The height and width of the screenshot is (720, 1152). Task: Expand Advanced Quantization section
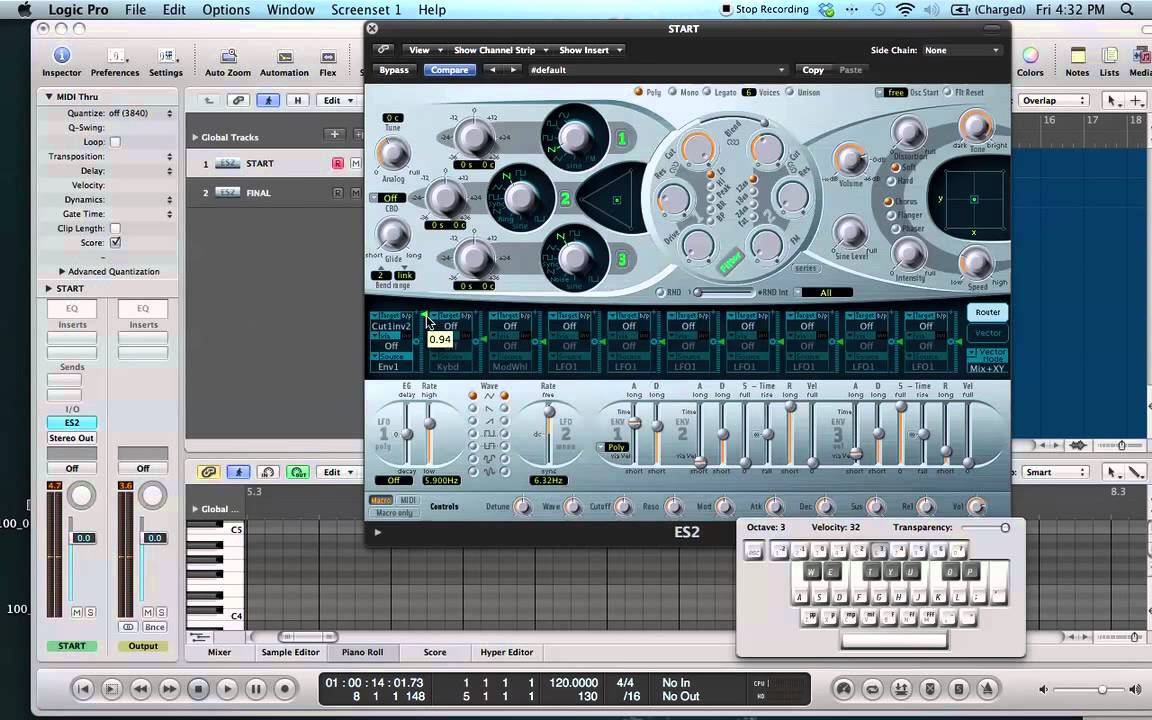[62, 271]
